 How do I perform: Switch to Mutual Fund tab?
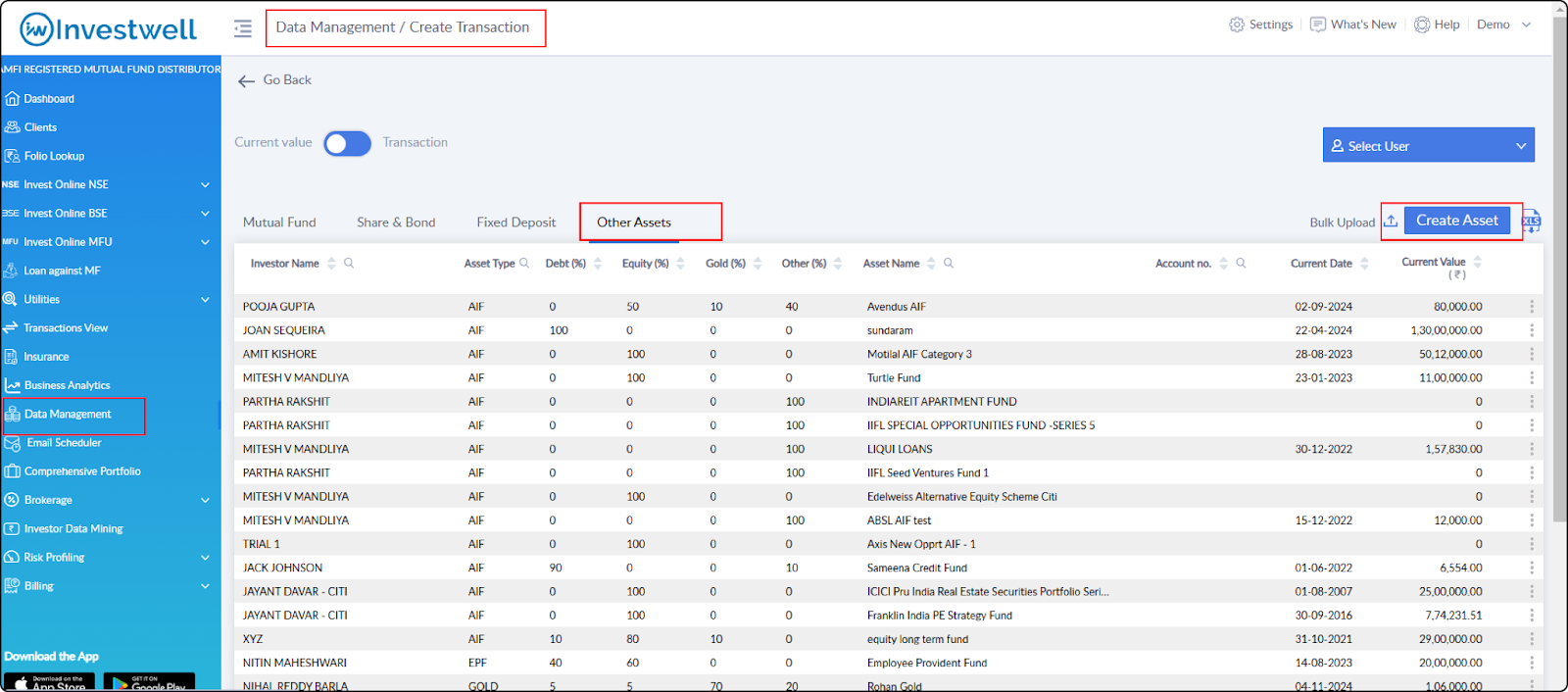(279, 222)
